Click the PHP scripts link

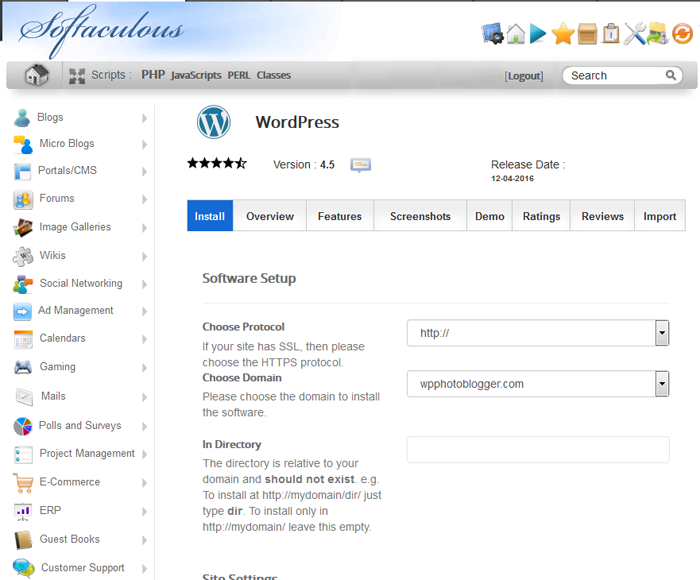(153, 75)
